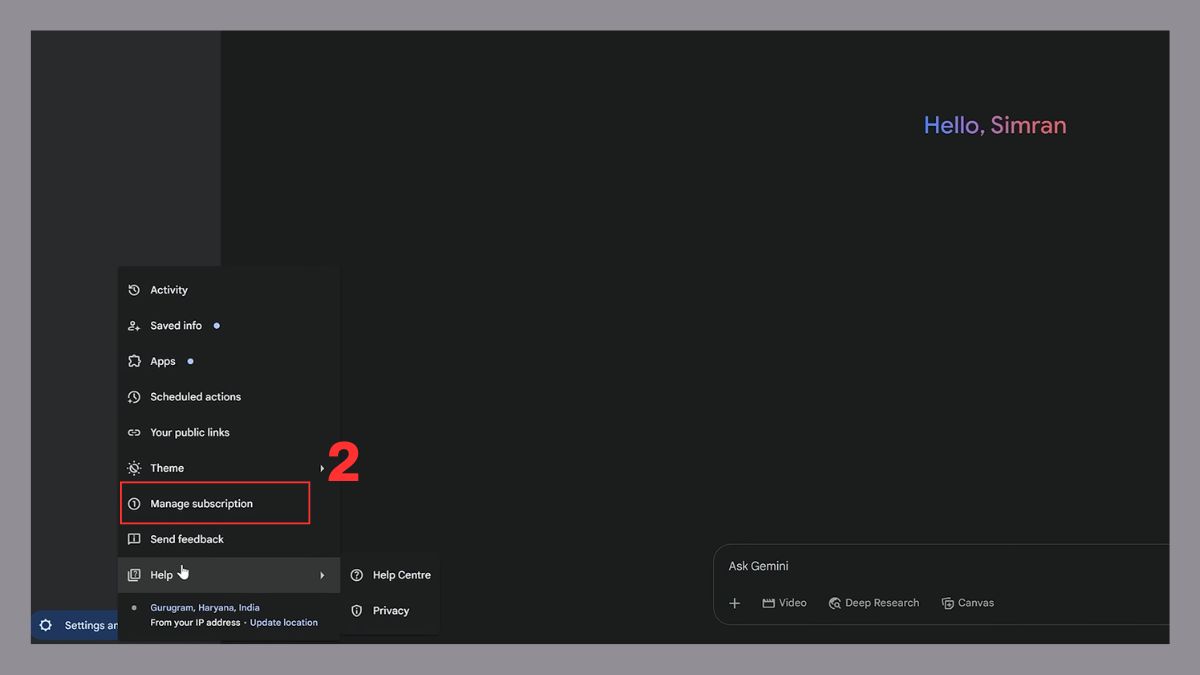Select the Canvas button
This screenshot has width=1200, height=675.
pyautogui.click(x=968, y=603)
